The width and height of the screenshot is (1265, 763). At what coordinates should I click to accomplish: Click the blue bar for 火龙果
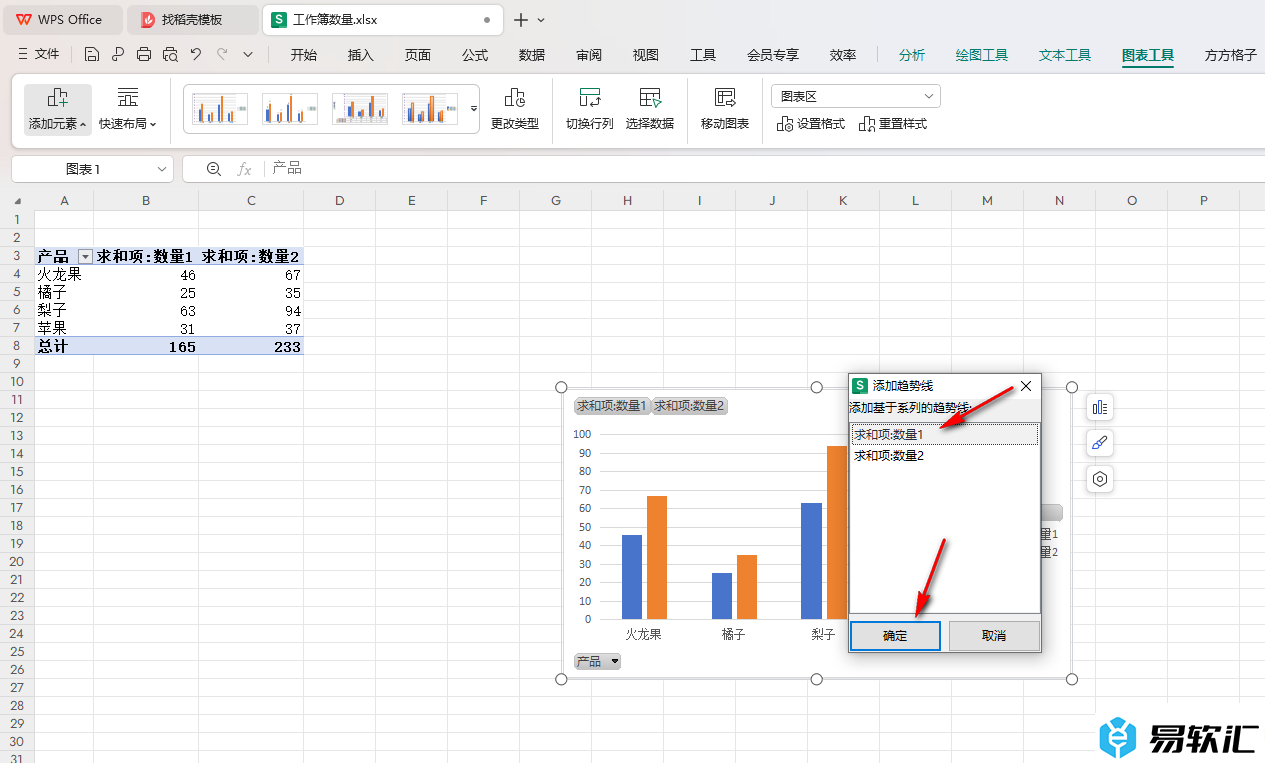pyautogui.click(x=632, y=577)
